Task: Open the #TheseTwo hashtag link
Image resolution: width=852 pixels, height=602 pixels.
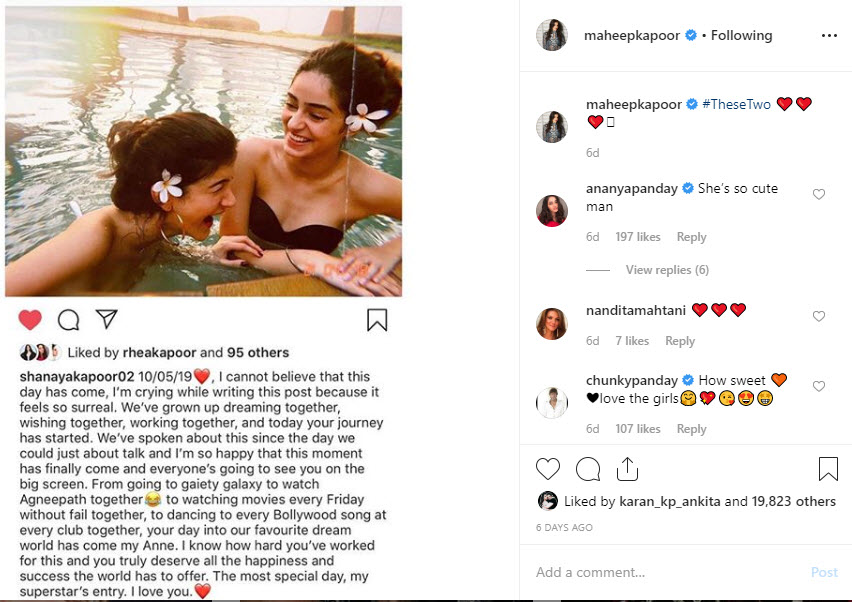Action: pos(738,104)
